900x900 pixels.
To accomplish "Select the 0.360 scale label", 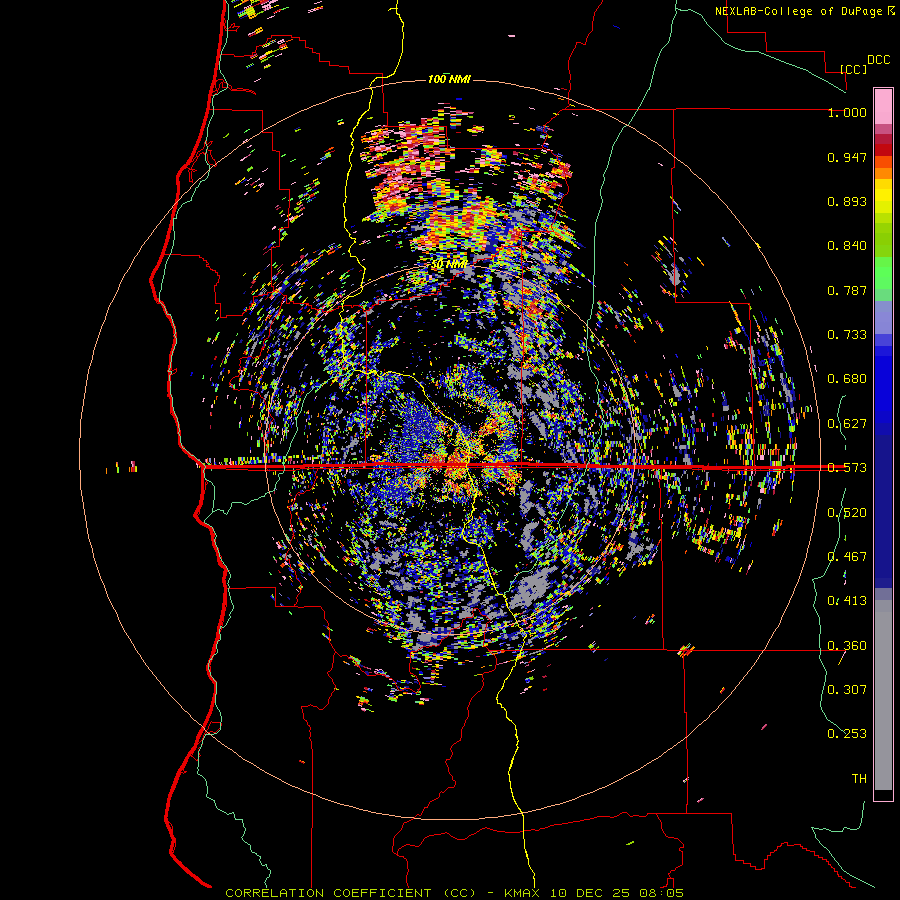I will pyautogui.click(x=847, y=646).
